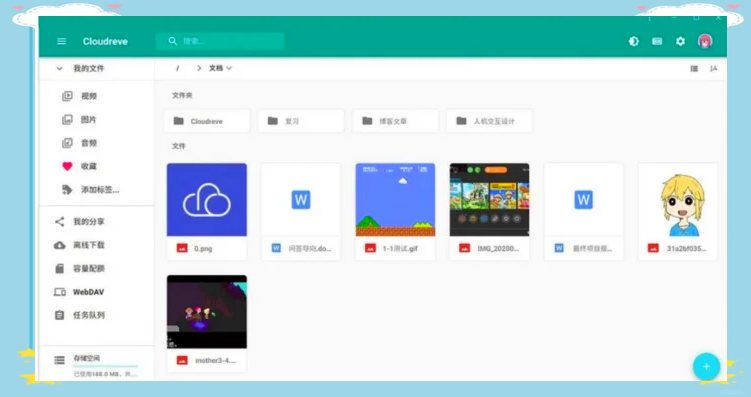Select the 最终项目报 Word document card

[583, 212]
